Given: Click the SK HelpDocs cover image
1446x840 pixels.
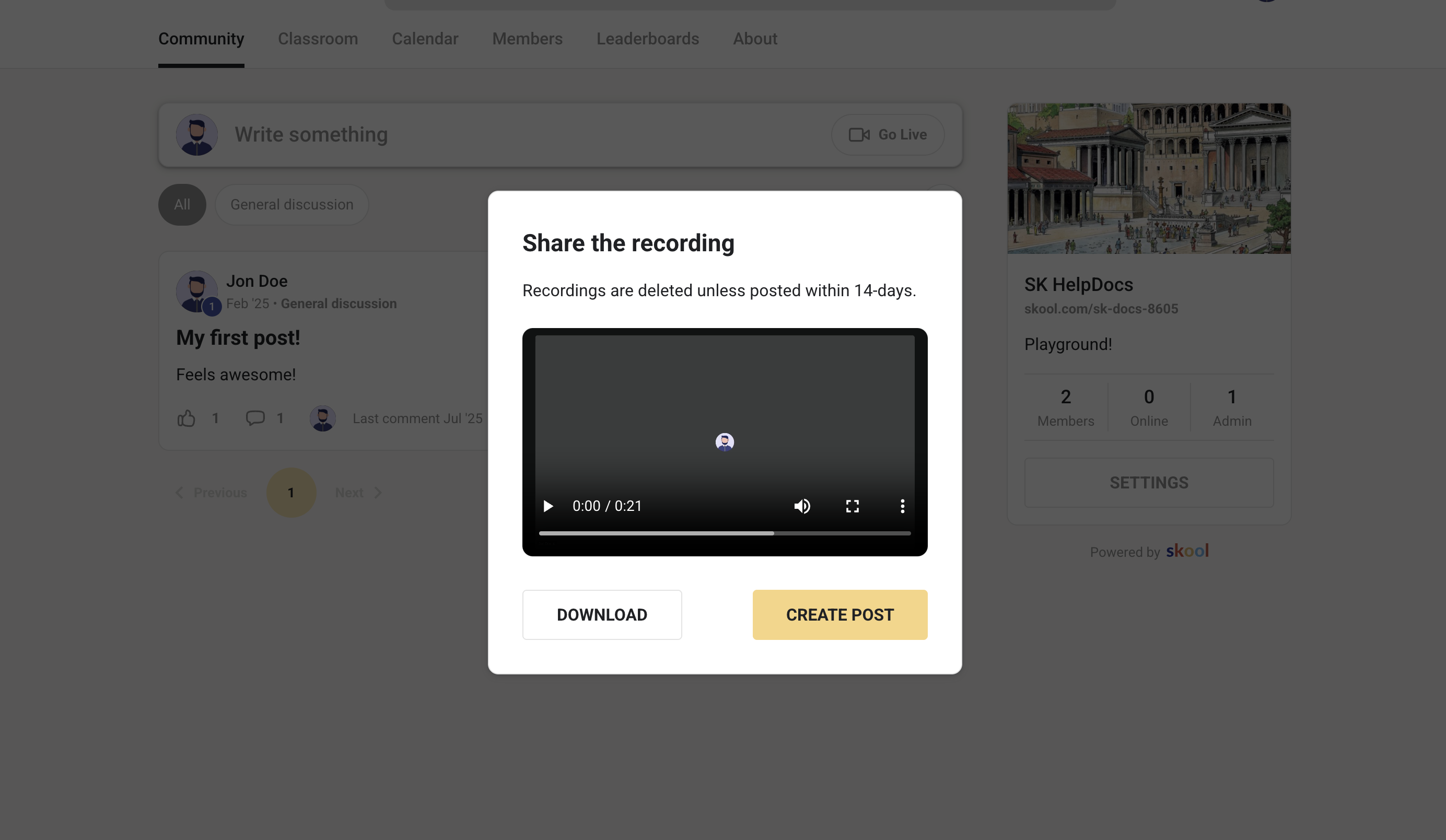Looking at the screenshot, I should pyautogui.click(x=1148, y=179).
